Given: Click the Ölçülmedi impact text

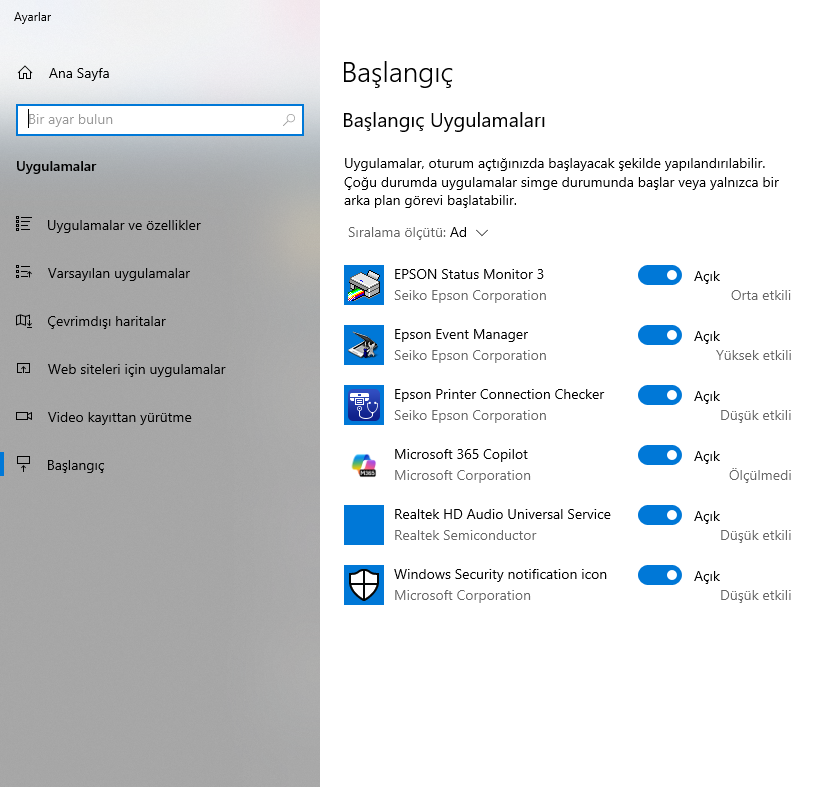Looking at the screenshot, I should 760,475.
